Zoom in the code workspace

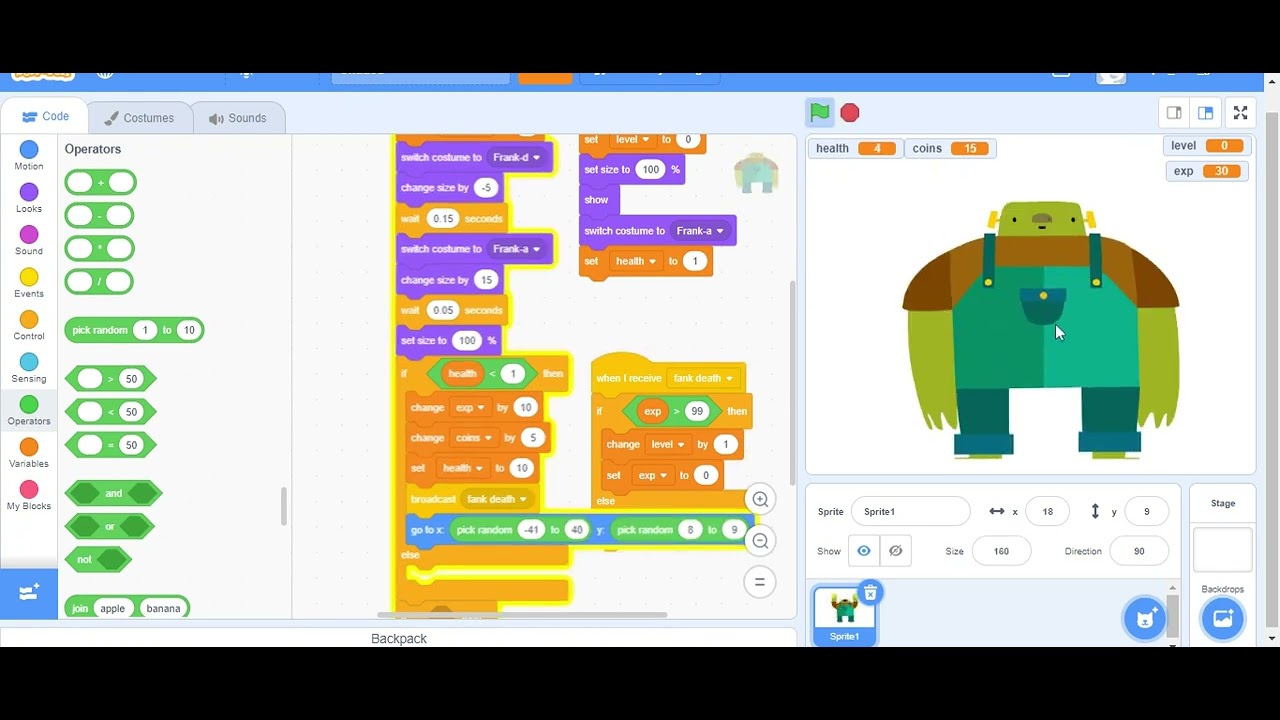click(x=760, y=499)
